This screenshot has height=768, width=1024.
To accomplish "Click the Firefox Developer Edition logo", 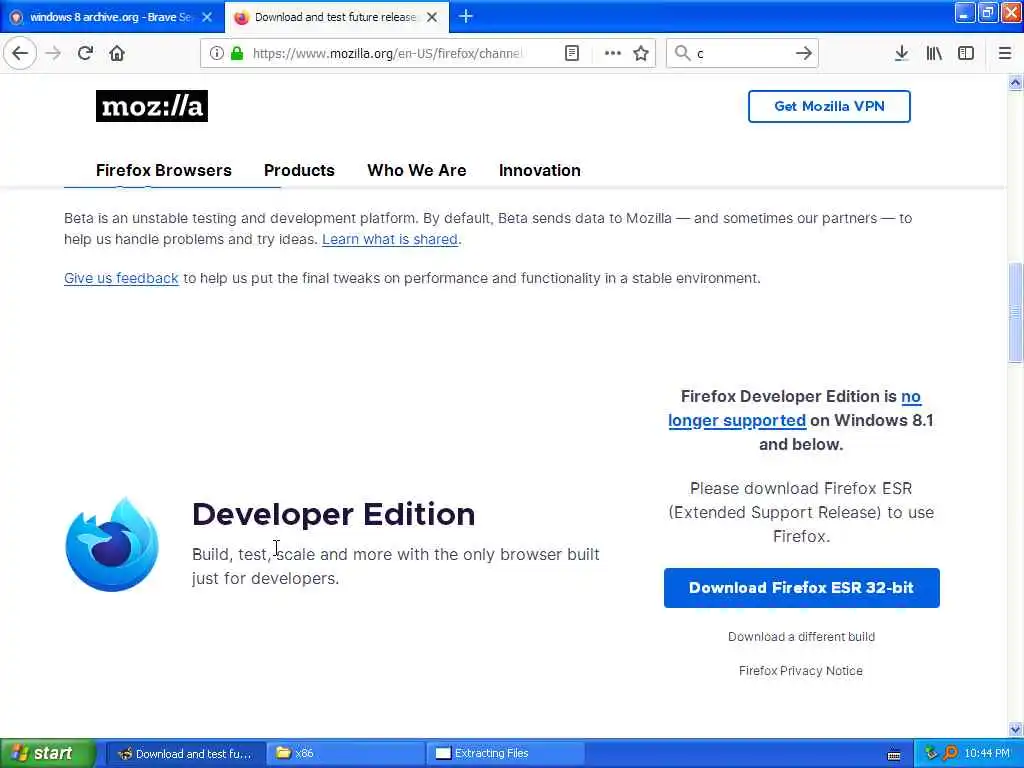I will coord(112,545).
